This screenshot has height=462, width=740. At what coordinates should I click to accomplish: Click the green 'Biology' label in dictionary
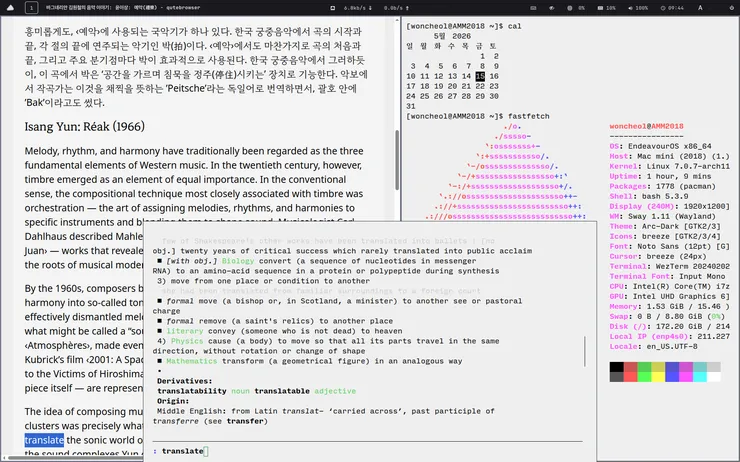pos(238,260)
